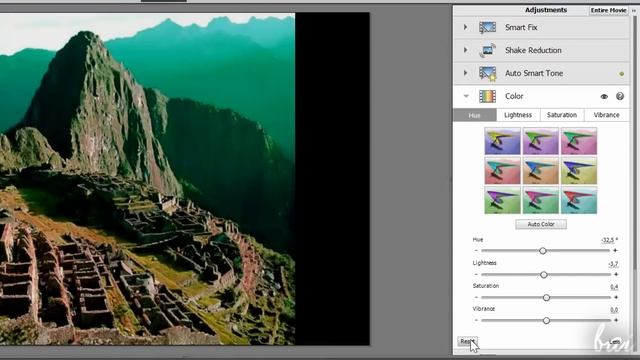The width and height of the screenshot is (640, 360).
Task: Click the Shake Reduction label
Action: [x=533, y=50]
